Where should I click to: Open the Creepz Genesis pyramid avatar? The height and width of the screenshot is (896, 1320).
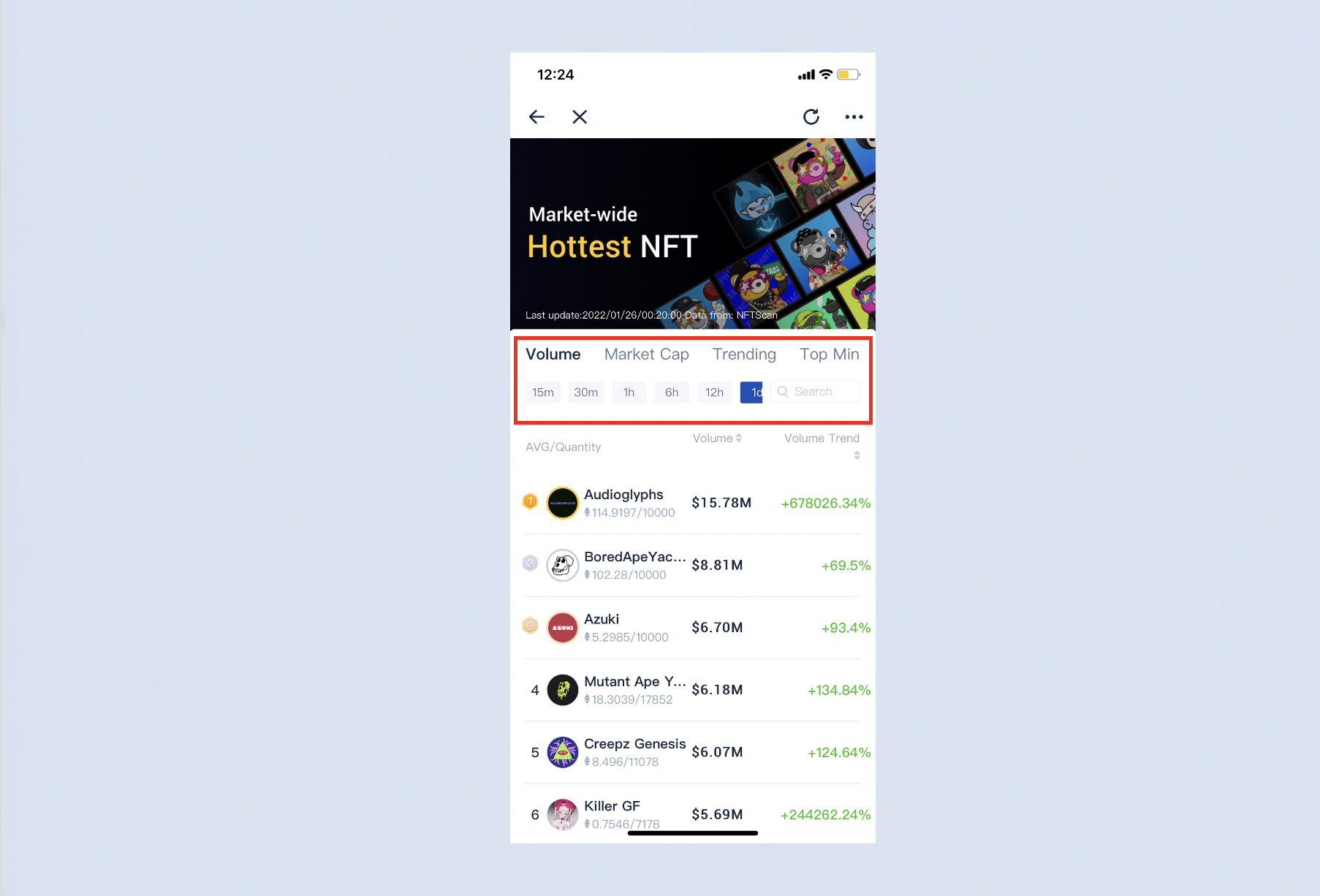click(563, 752)
